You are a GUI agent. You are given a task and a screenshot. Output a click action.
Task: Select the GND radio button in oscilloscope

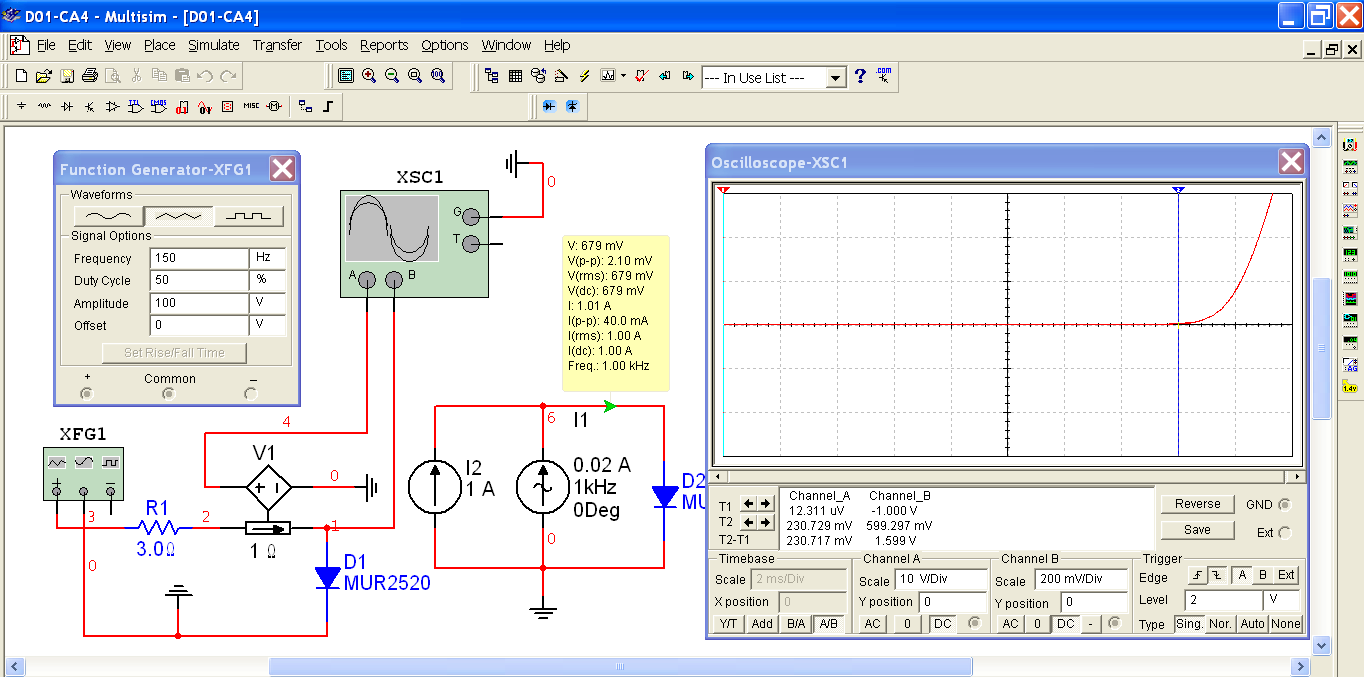1285,505
